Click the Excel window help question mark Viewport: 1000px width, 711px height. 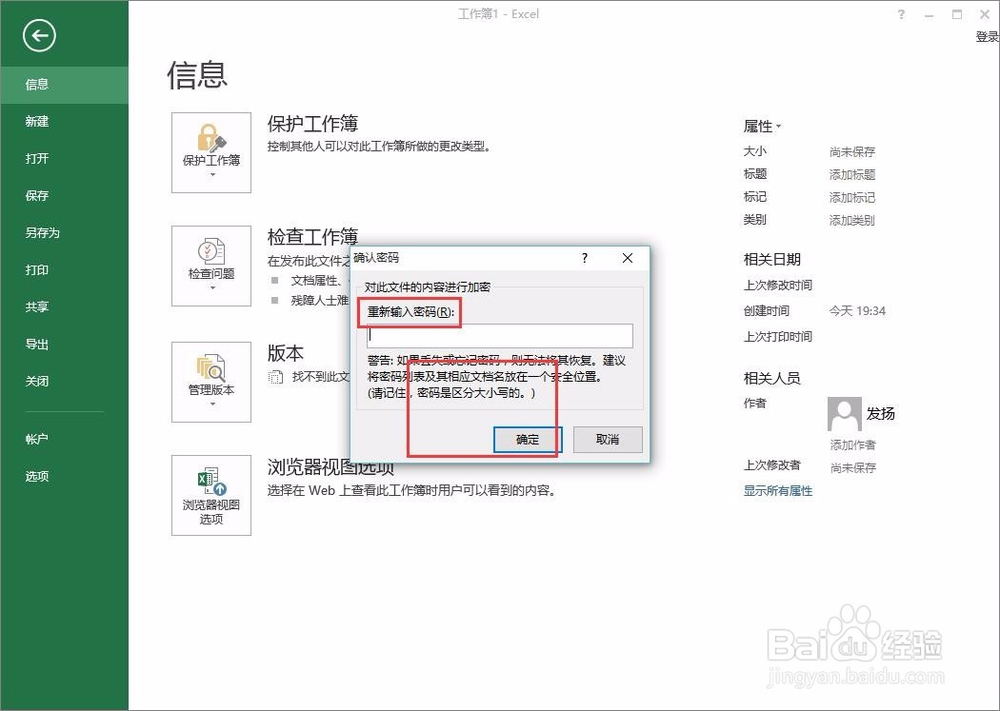(901, 14)
